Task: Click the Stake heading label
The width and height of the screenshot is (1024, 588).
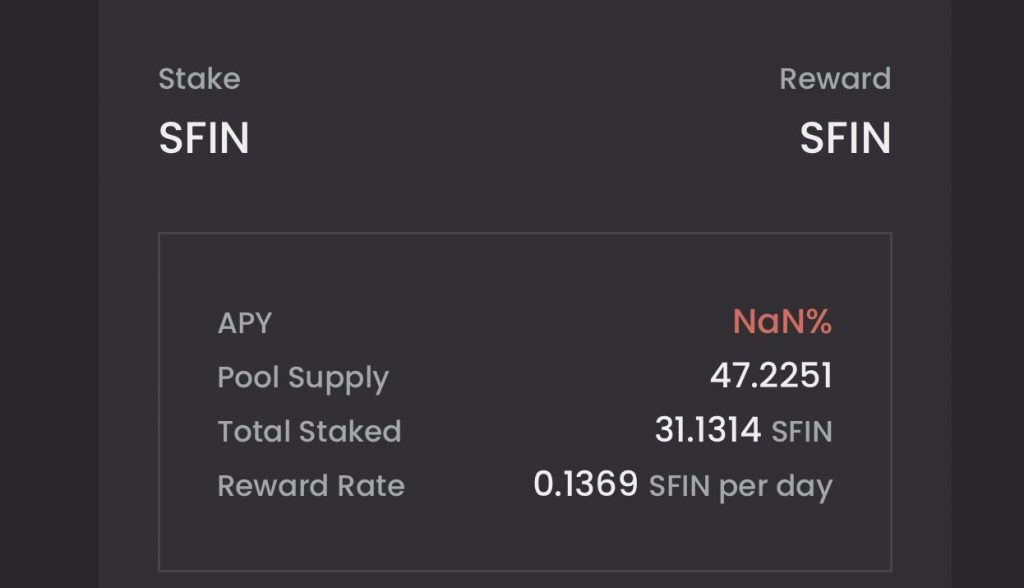Action: point(199,79)
